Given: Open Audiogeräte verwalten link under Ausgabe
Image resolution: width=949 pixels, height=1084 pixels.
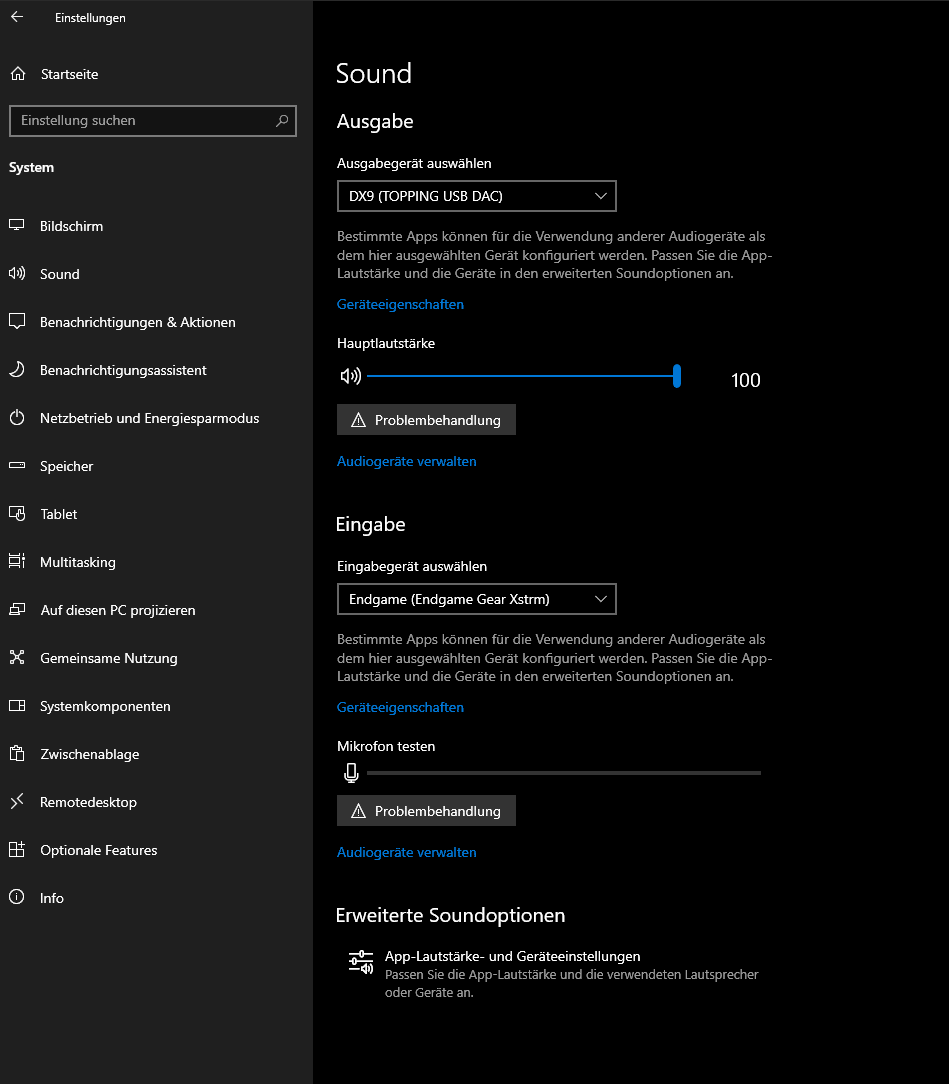Looking at the screenshot, I should point(406,461).
